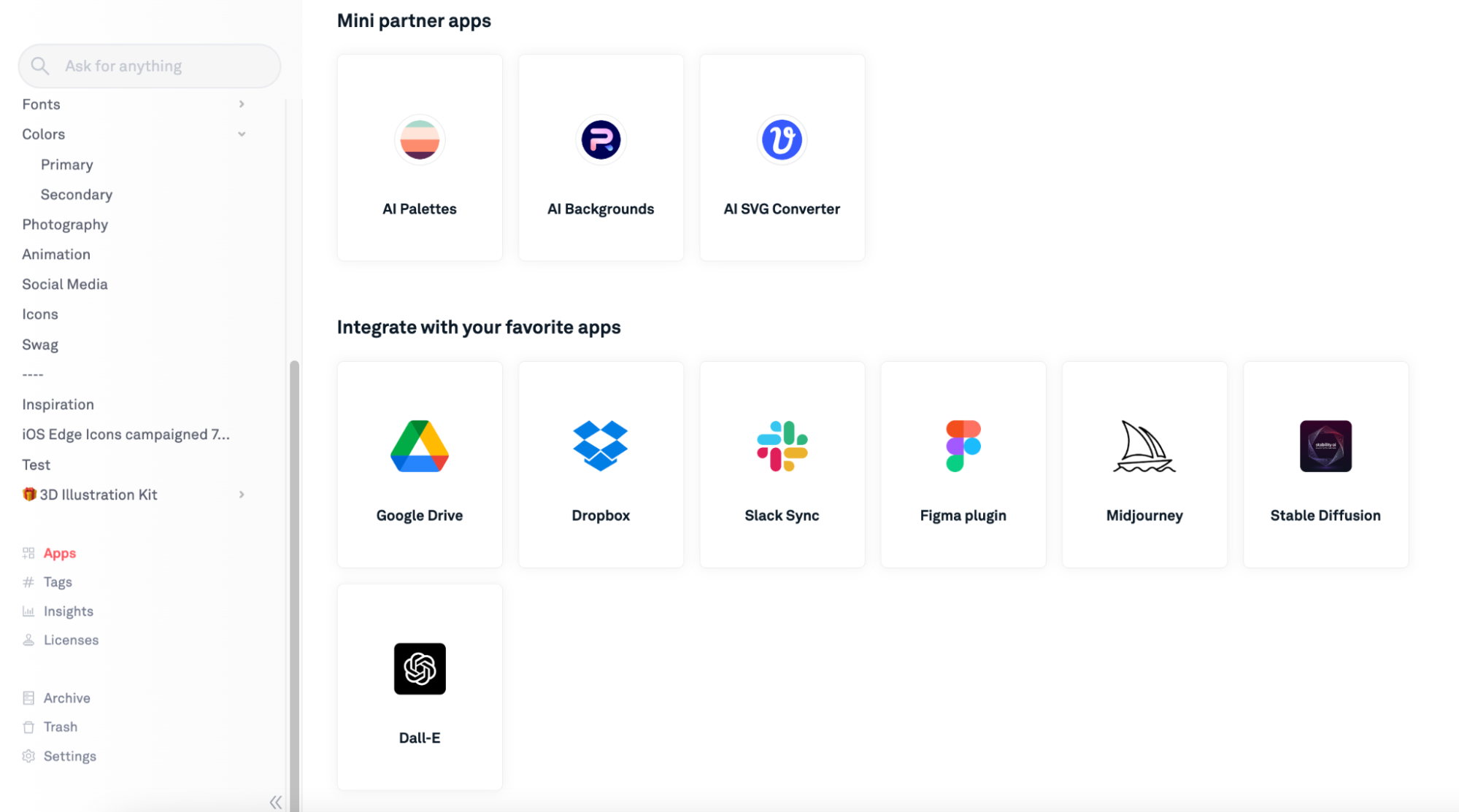Launch the AI Palettes mini app icon
Viewport: 1459px width, 812px height.
pyautogui.click(x=419, y=139)
